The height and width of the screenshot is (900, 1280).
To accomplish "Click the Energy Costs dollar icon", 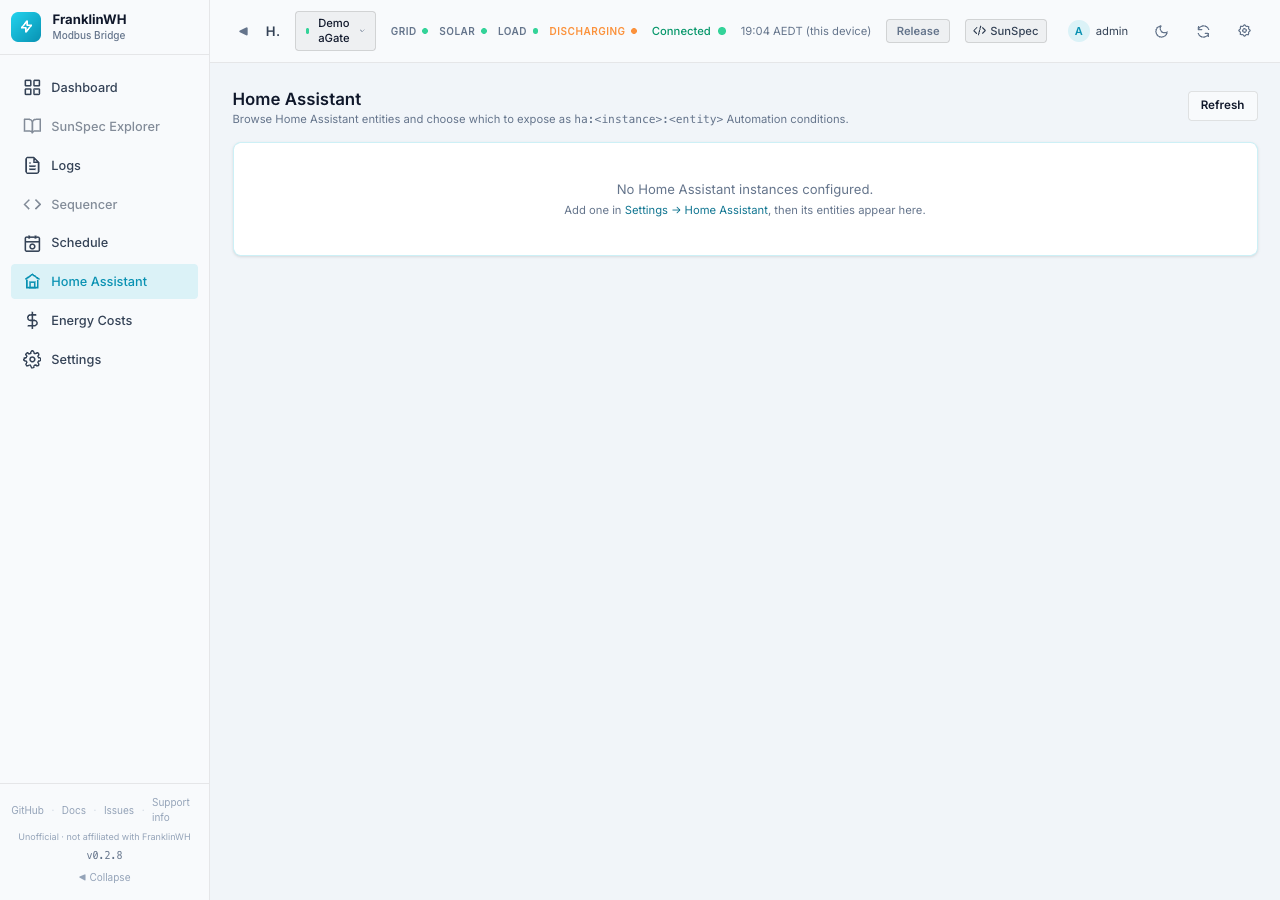I will [32, 321].
